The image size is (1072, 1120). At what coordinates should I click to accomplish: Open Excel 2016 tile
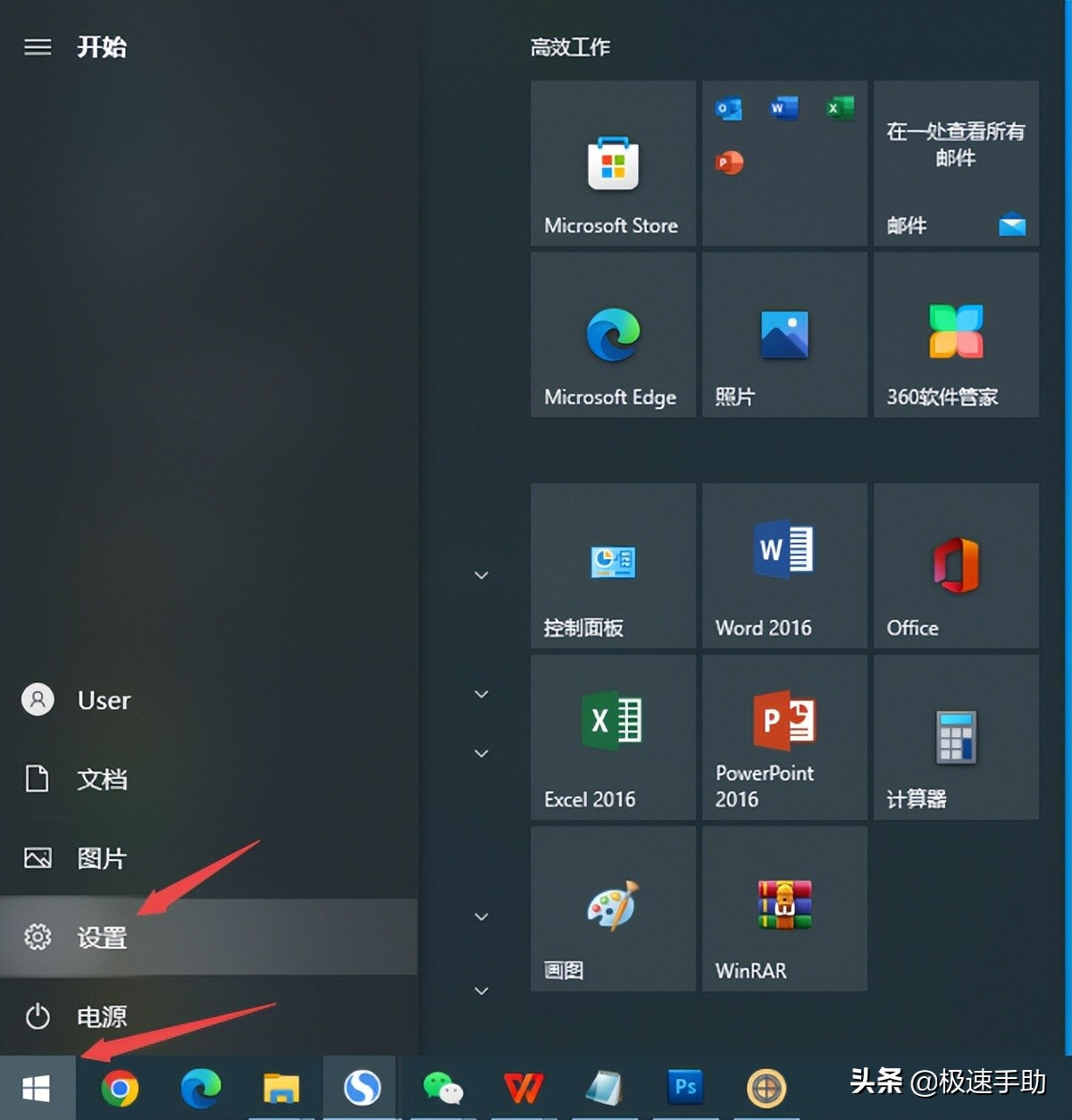613,737
